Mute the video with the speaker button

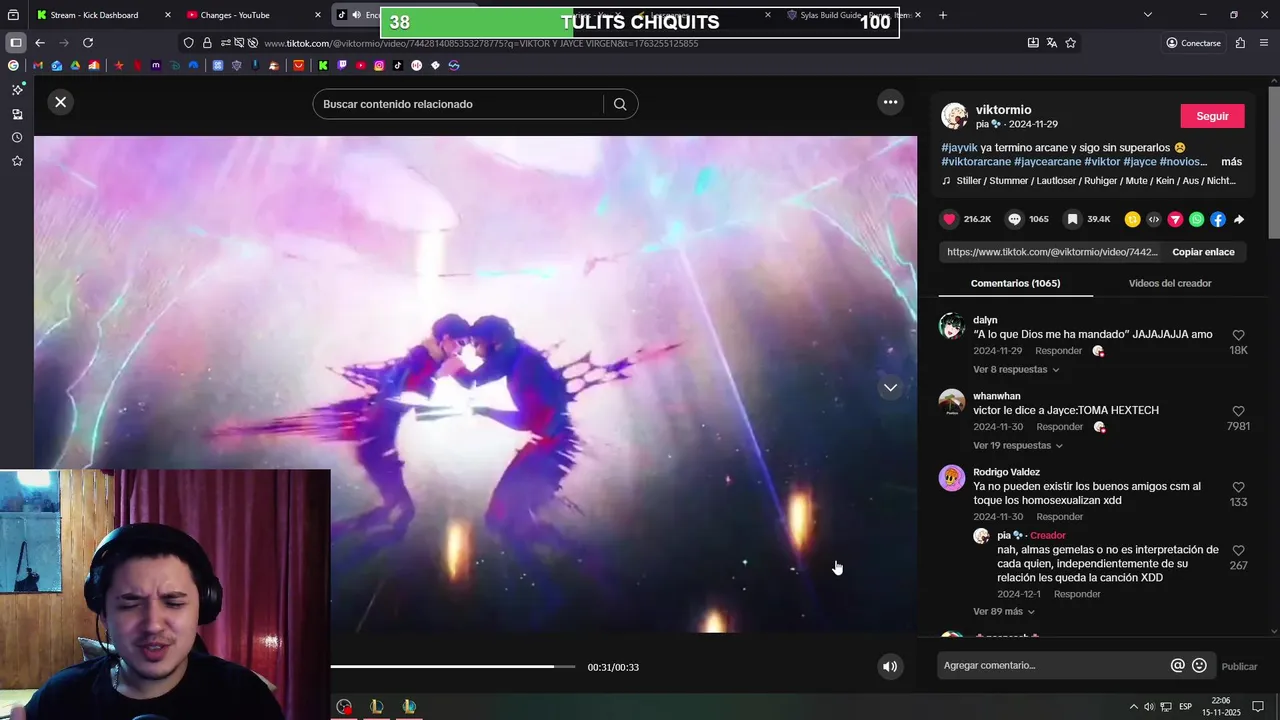[890, 667]
